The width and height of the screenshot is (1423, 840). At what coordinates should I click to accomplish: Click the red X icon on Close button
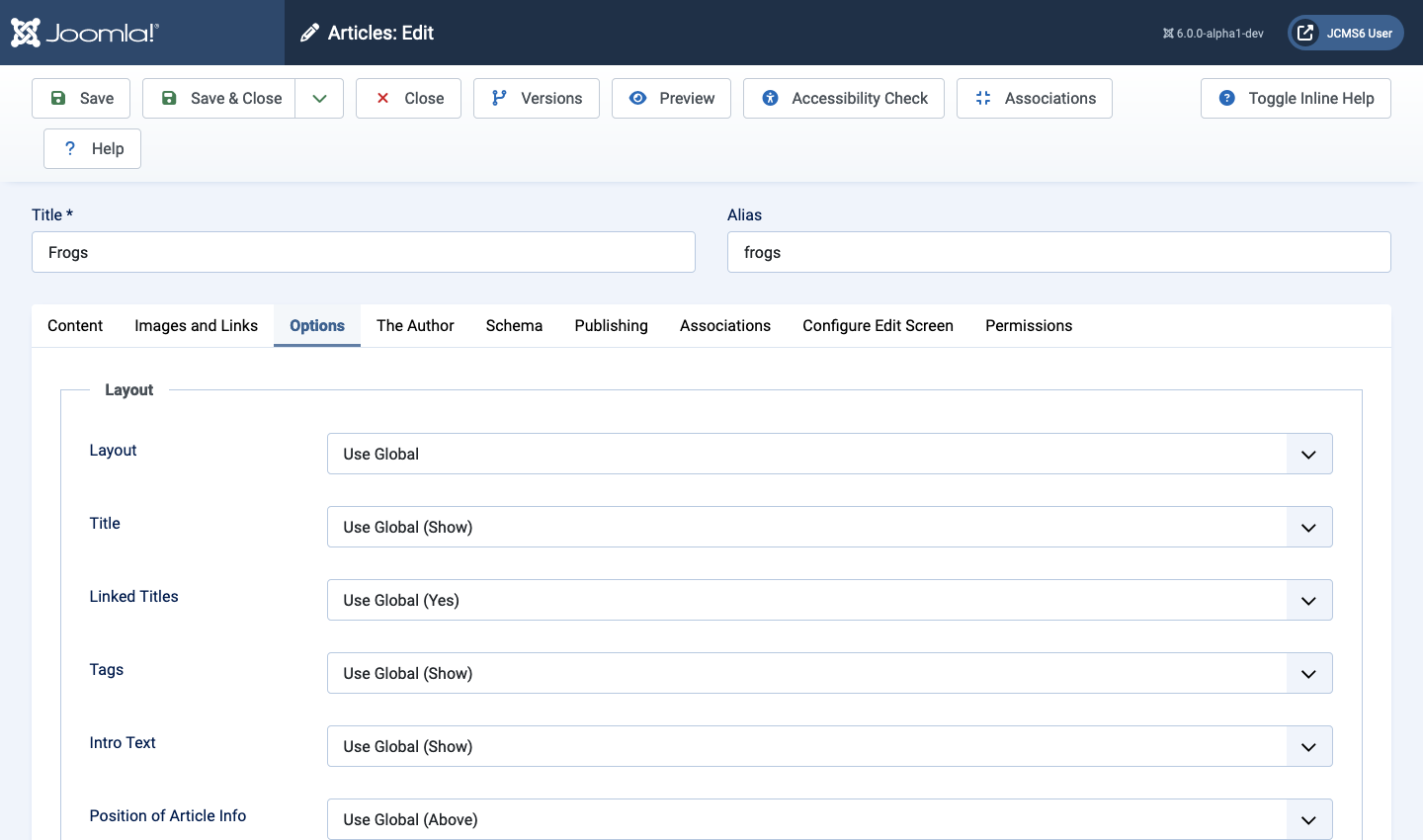(383, 98)
